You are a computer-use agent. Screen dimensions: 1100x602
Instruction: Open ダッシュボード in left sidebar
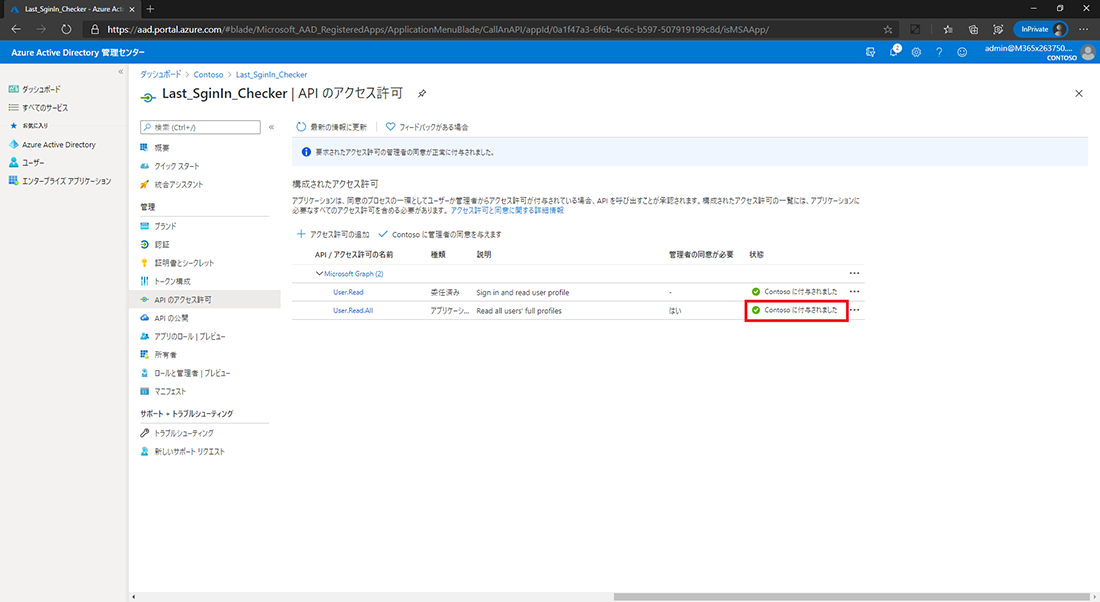click(35, 89)
